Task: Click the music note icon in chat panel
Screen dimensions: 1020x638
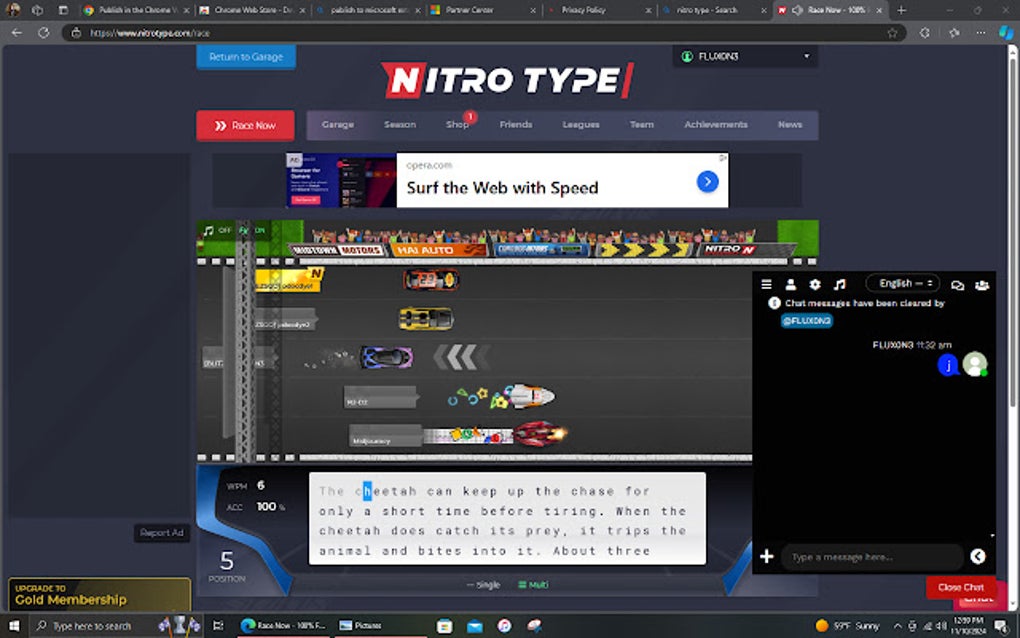Action: coord(841,284)
